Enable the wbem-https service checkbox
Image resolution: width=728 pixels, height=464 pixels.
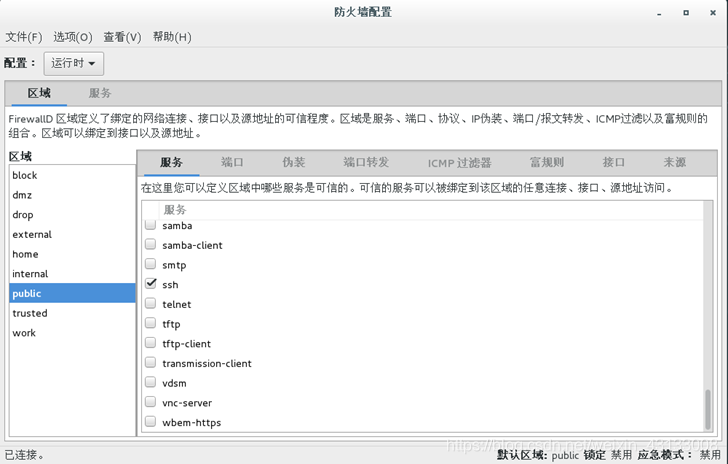click(x=150, y=421)
